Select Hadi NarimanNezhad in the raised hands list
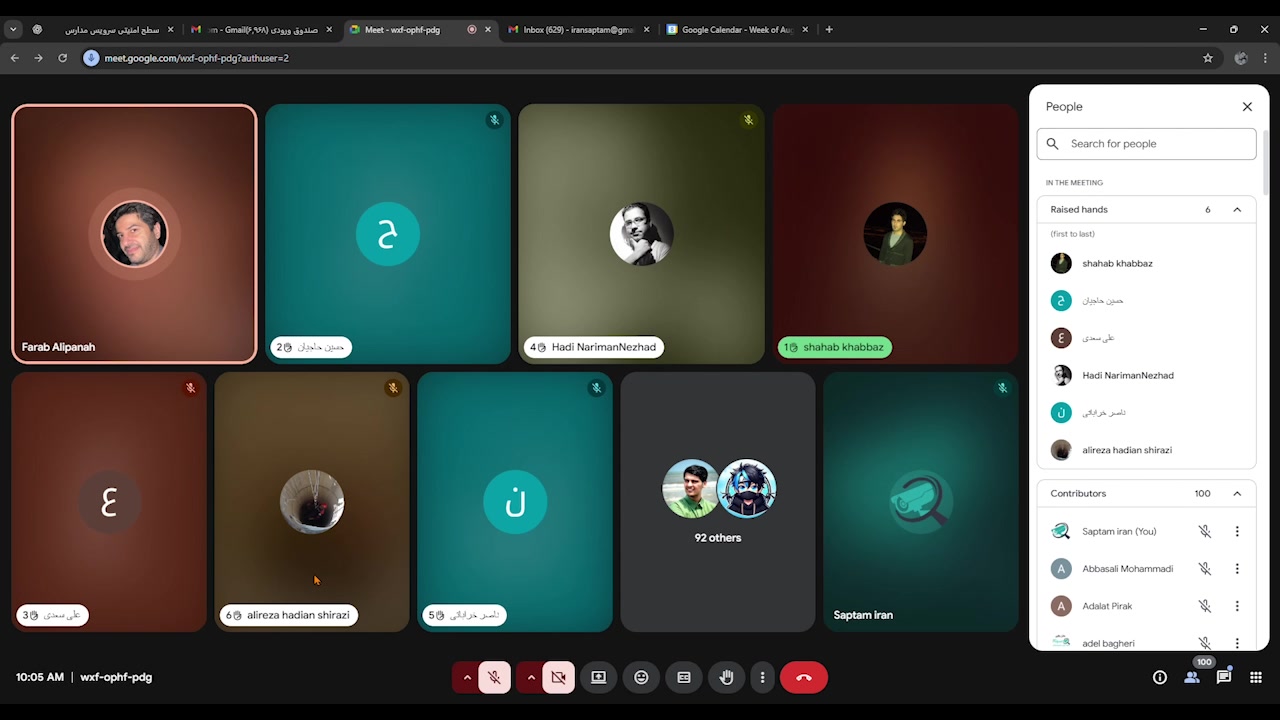 coord(1146,375)
